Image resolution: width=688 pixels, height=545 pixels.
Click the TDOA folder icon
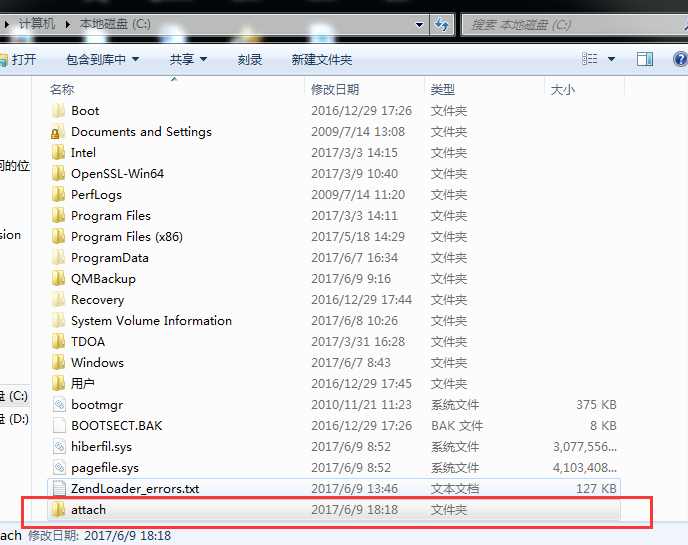pyautogui.click(x=58, y=341)
